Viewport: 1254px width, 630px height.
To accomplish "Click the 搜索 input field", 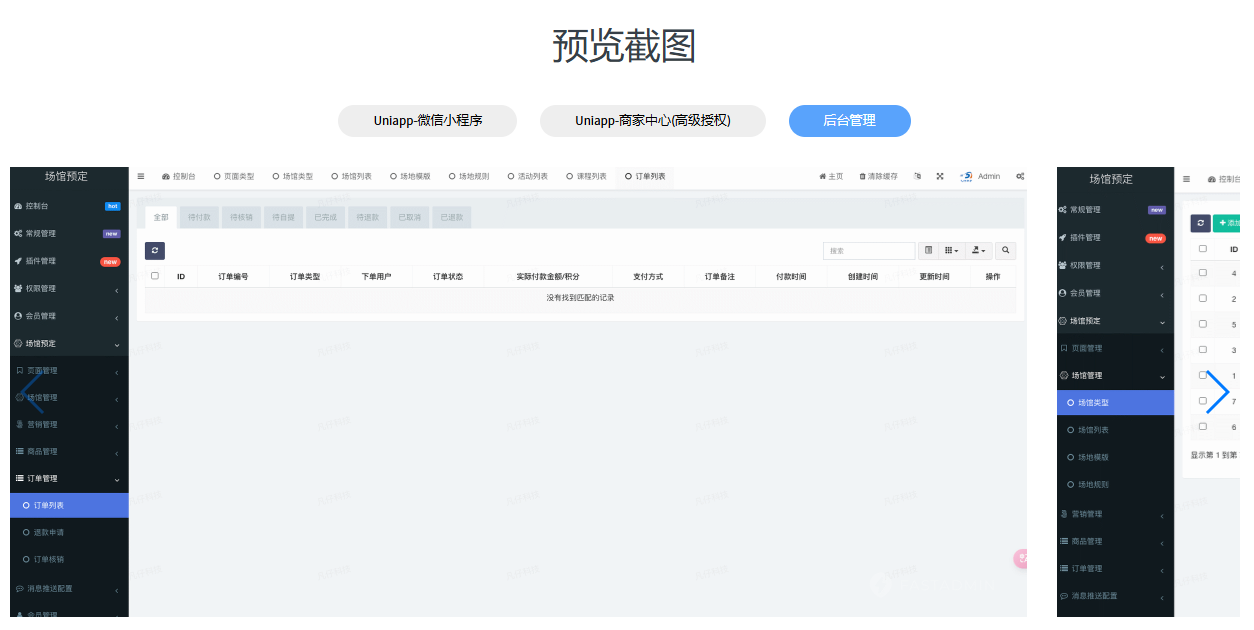I will 868,251.
